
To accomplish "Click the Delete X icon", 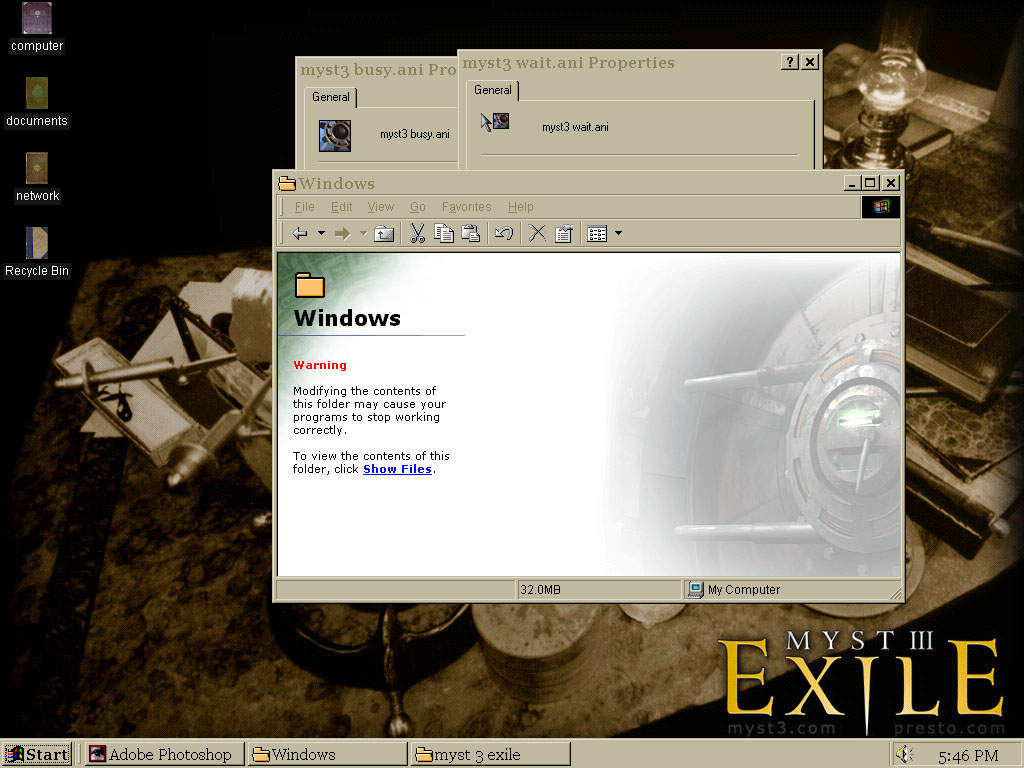I will tap(537, 234).
